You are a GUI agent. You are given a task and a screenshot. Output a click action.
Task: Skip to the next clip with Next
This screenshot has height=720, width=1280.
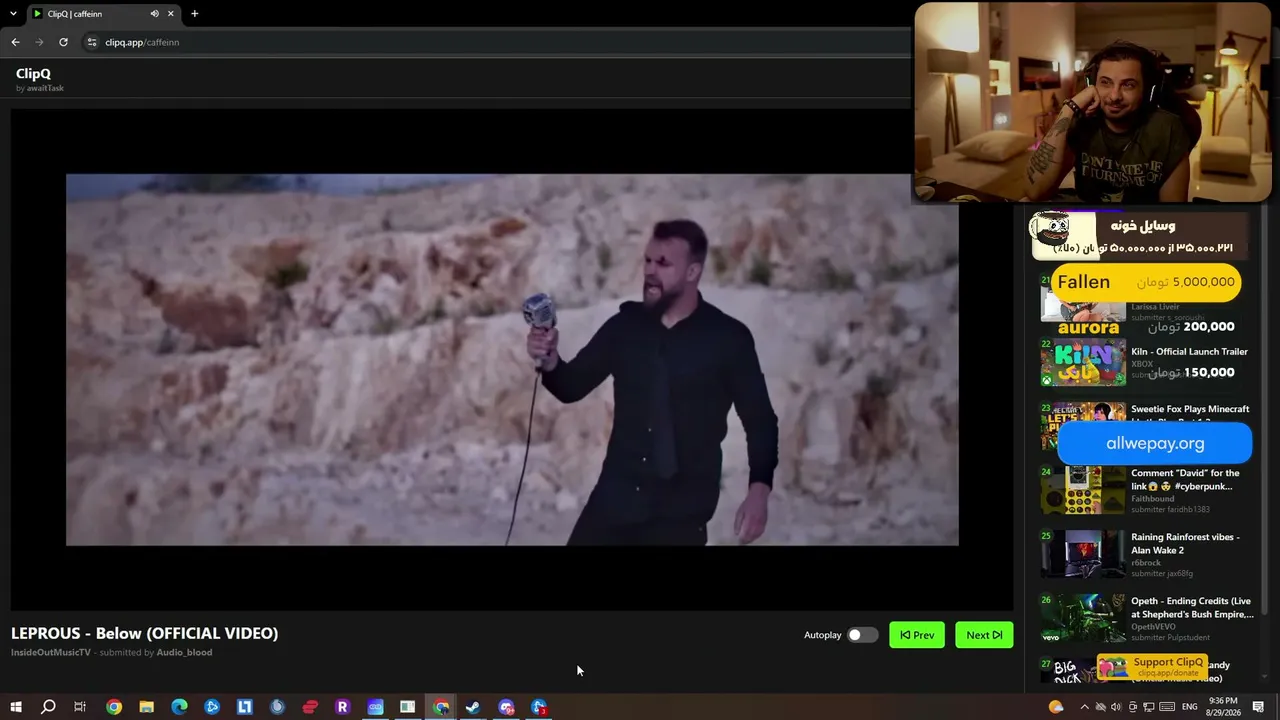click(984, 635)
